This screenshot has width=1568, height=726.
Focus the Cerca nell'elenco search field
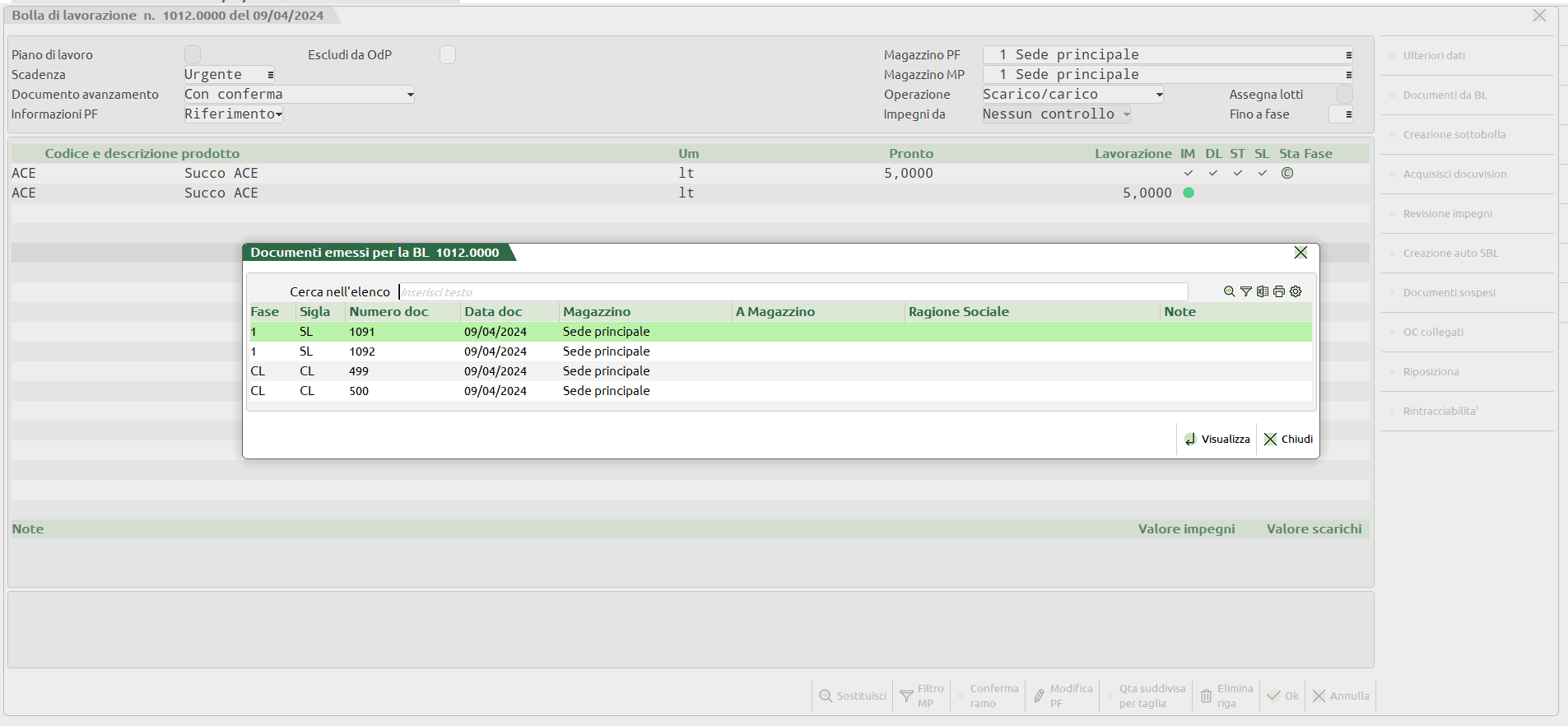point(793,292)
